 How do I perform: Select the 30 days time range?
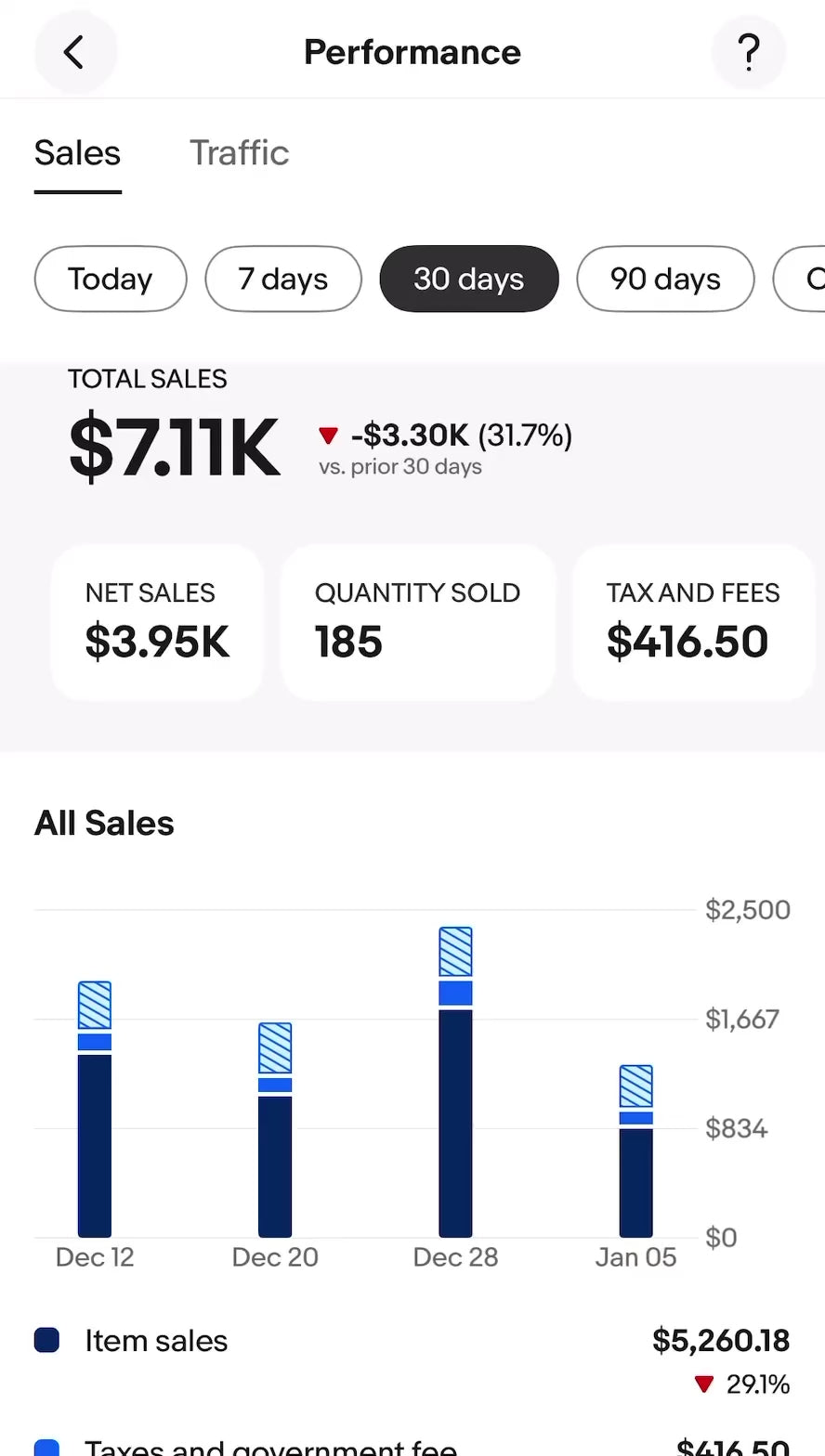coord(469,279)
